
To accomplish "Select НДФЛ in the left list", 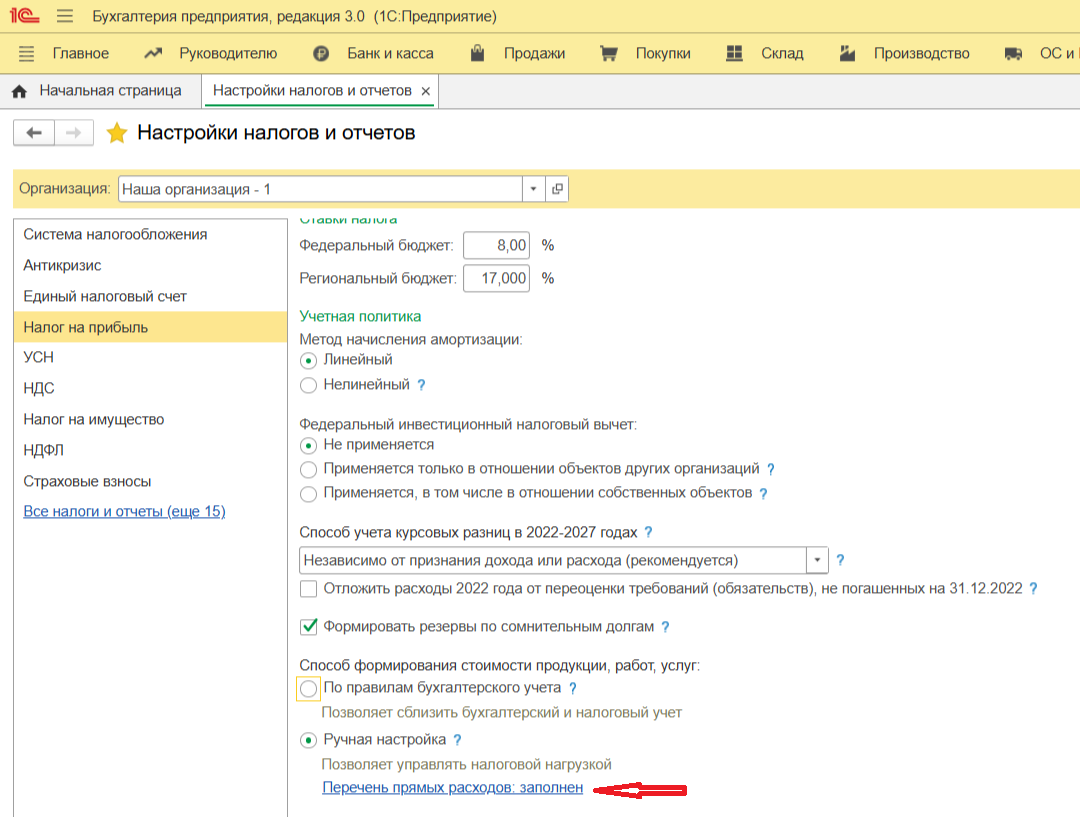I will tap(150, 450).
